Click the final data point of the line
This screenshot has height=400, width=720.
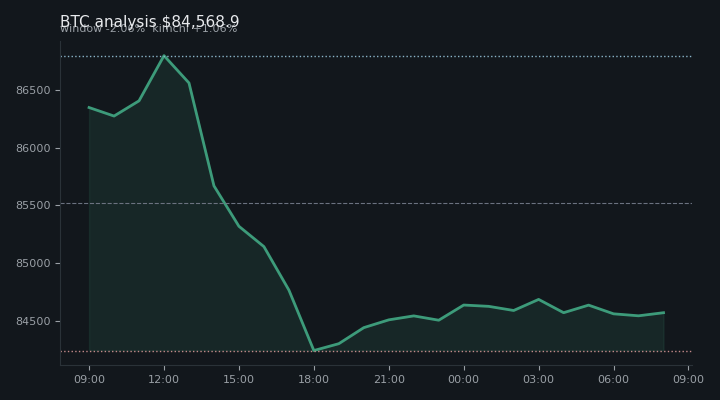click(x=664, y=313)
